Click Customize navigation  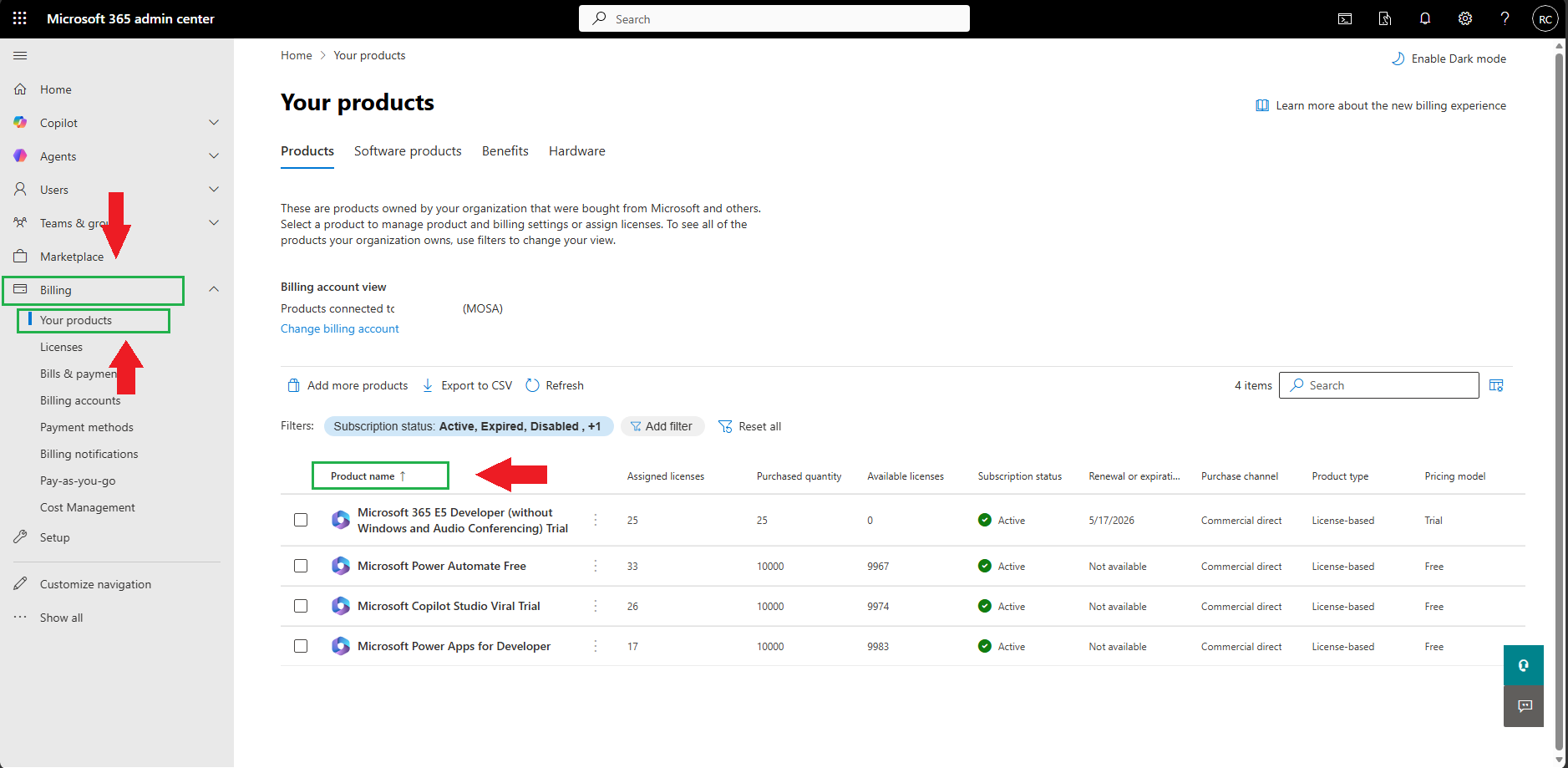(x=96, y=584)
